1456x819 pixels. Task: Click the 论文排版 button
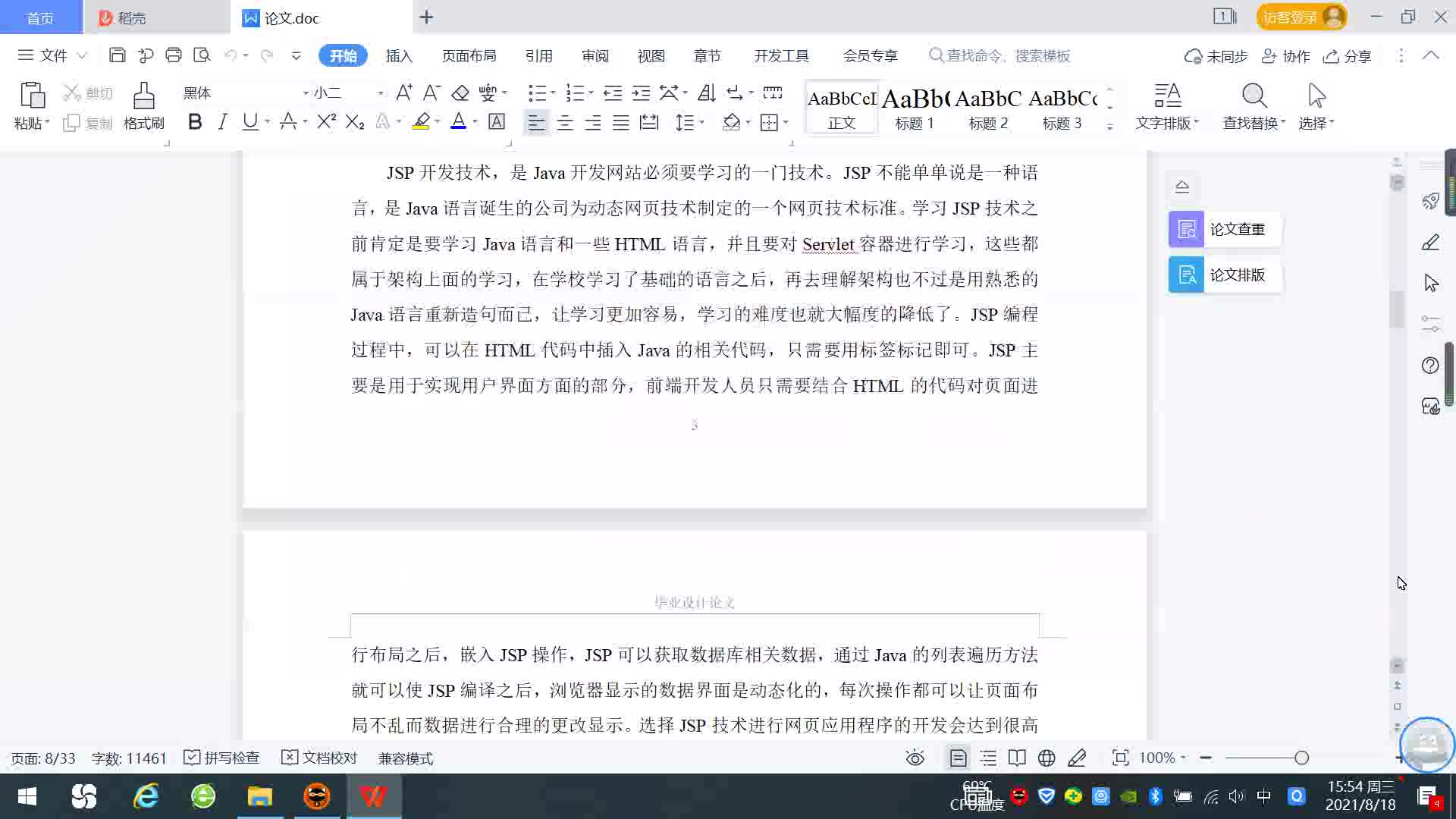click(x=1224, y=275)
